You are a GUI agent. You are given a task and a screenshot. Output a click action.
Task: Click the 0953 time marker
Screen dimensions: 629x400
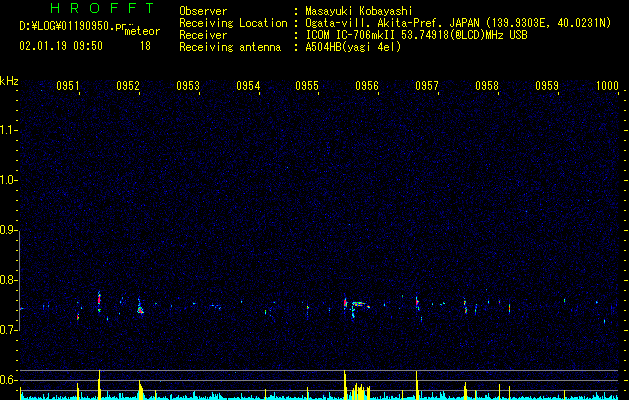(x=188, y=86)
